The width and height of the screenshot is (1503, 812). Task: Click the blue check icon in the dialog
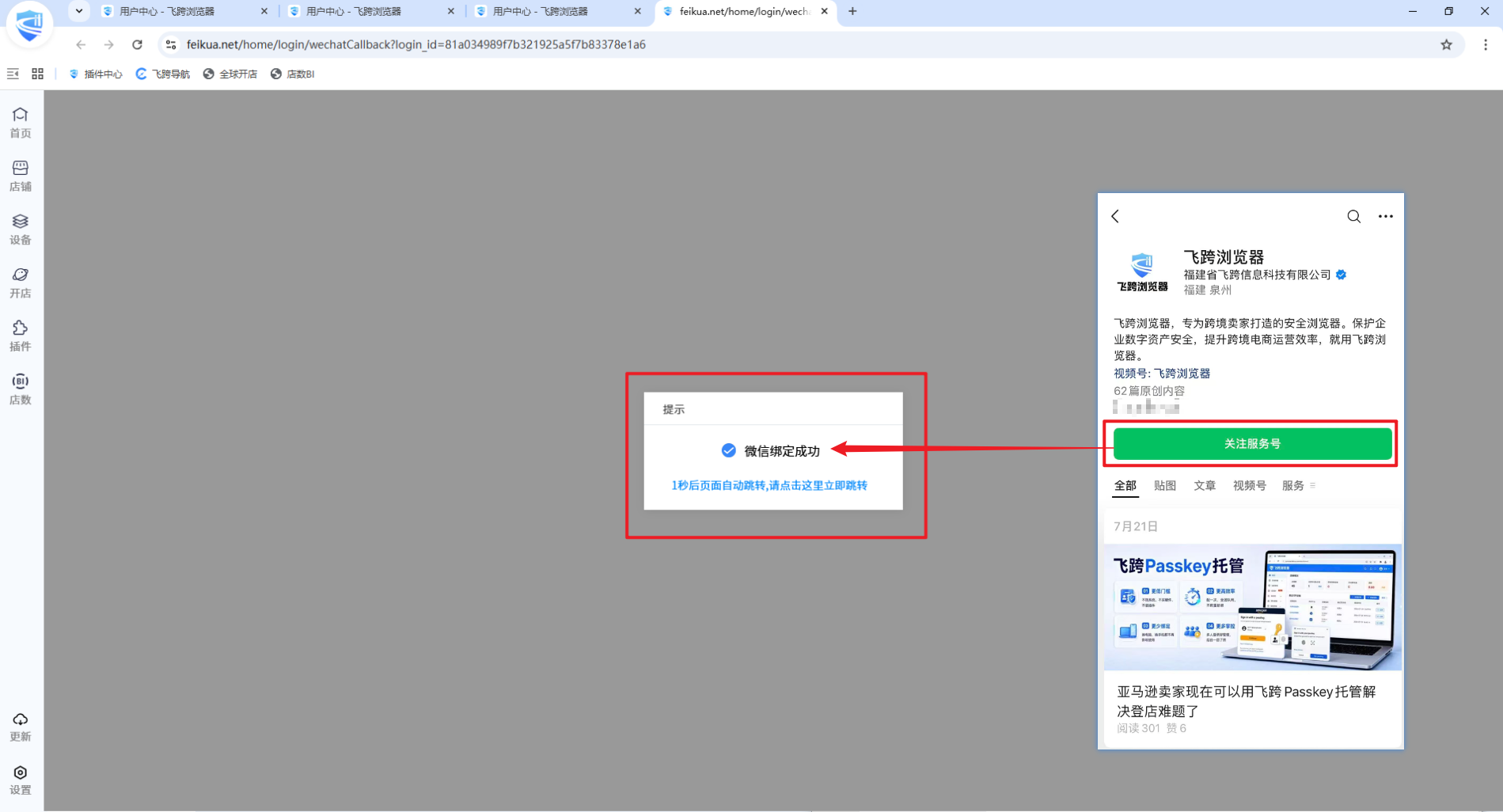pyautogui.click(x=729, y=450)
